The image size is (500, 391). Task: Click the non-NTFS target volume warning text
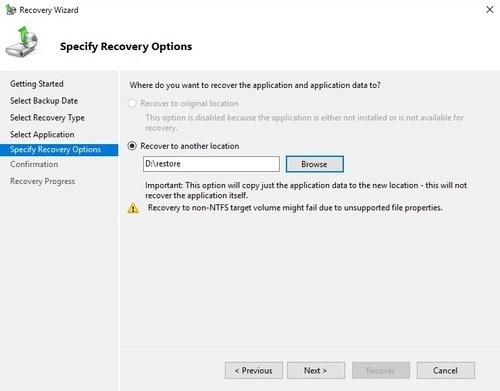(x=295, y=208)
